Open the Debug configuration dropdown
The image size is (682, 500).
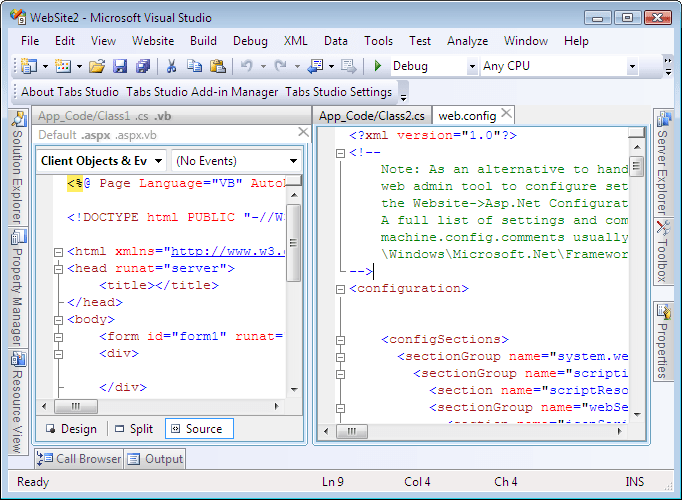tap(472, 67)
